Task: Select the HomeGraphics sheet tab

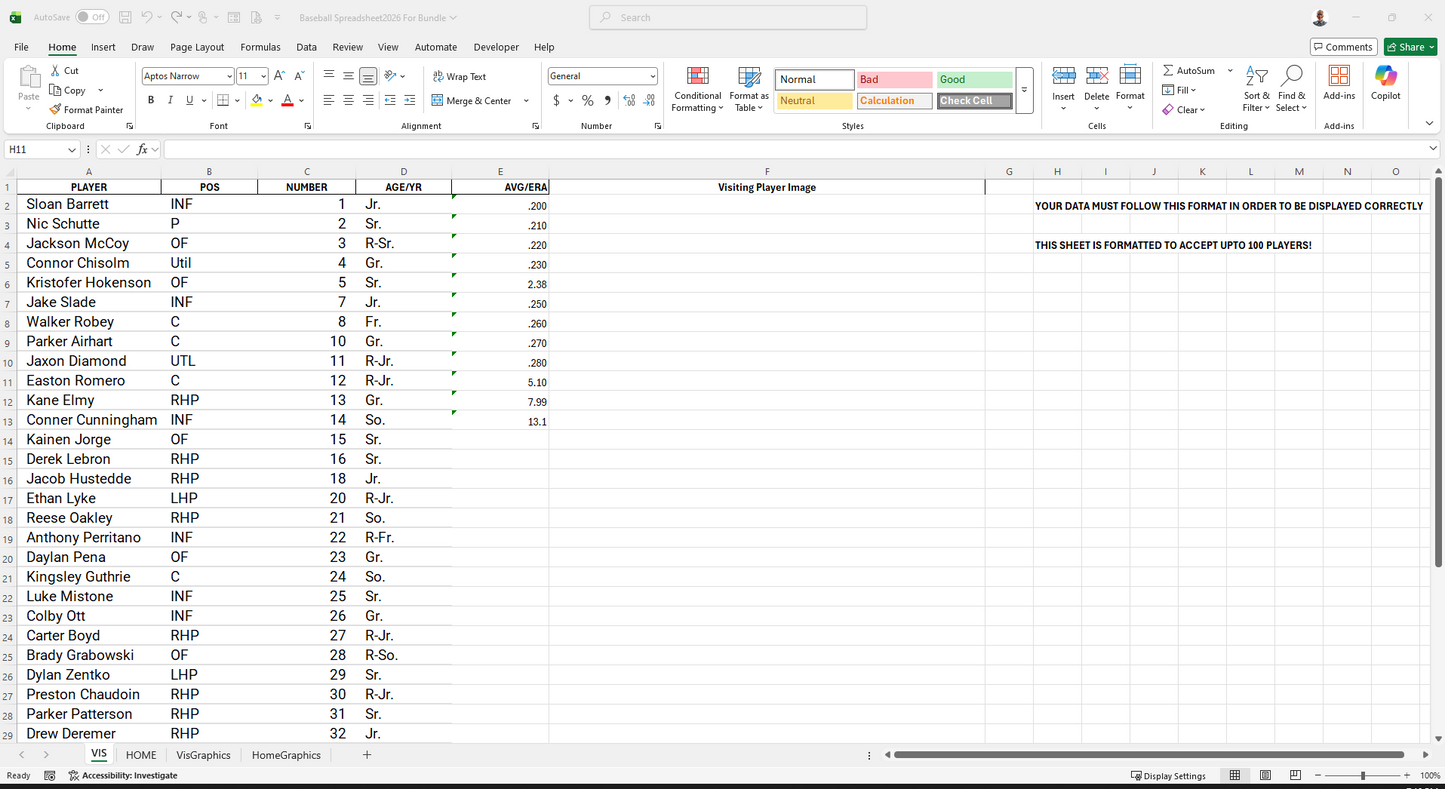Action: [x=286, y=755]
